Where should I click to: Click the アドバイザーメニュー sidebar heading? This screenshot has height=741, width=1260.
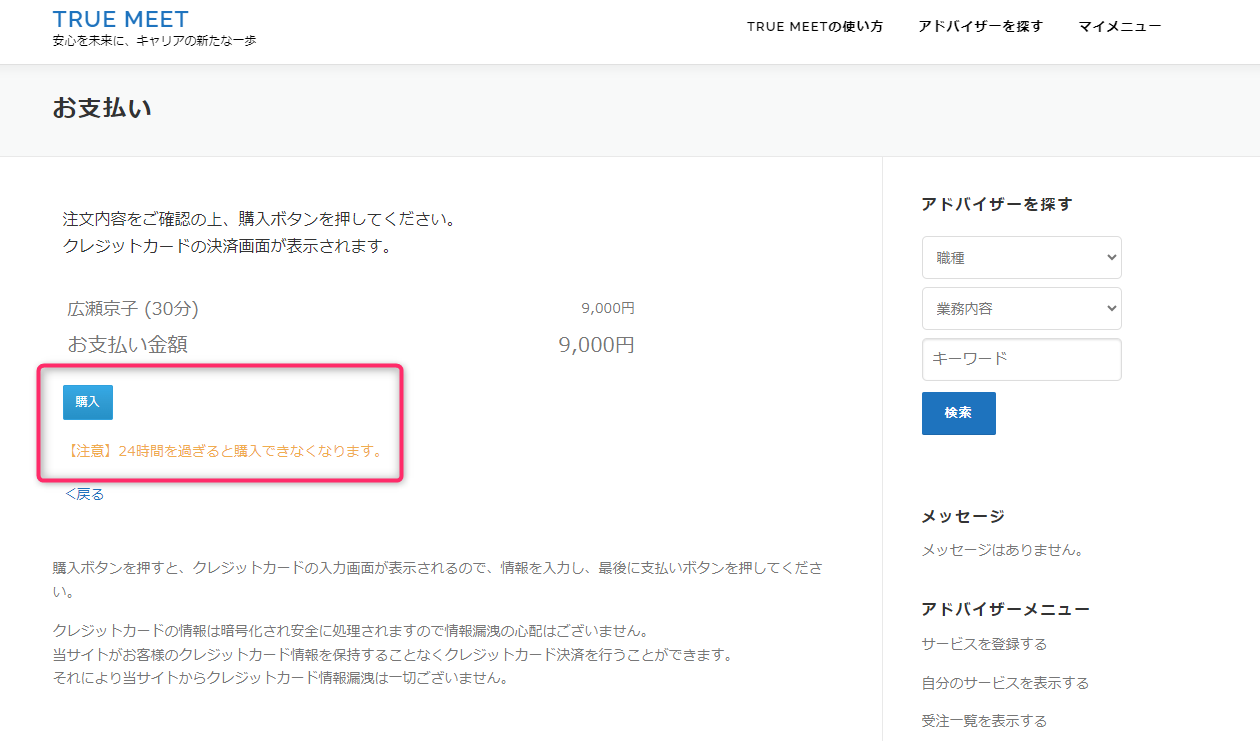click(x=1005, y=610)
